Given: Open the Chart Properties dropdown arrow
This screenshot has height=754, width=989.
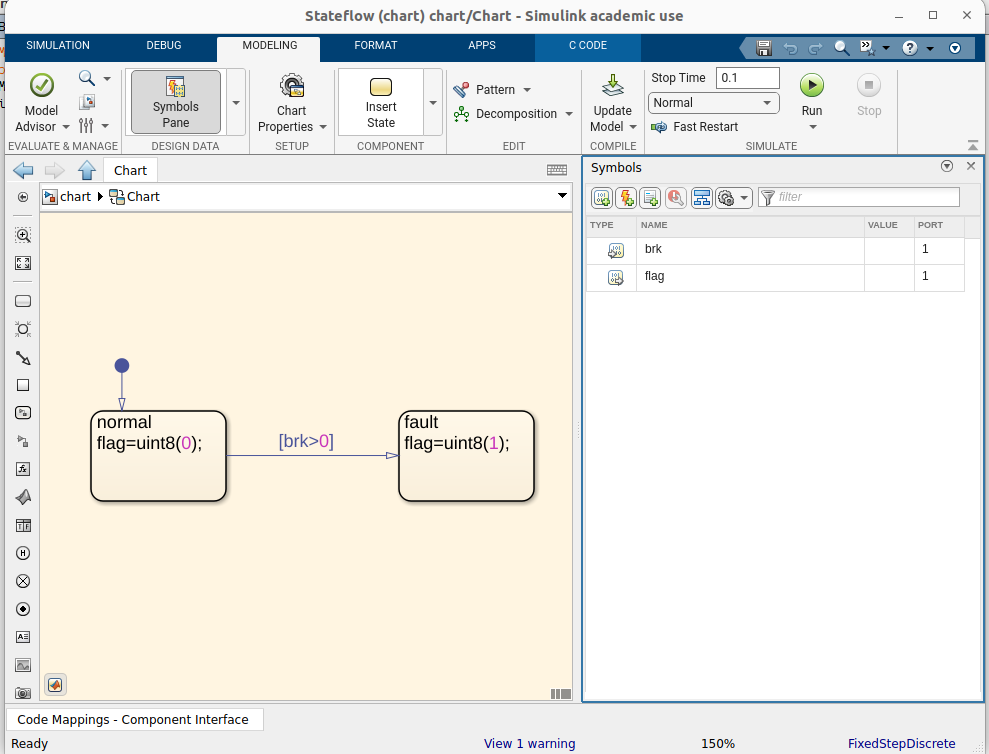Looking at the screenshot, I should 323,127.
